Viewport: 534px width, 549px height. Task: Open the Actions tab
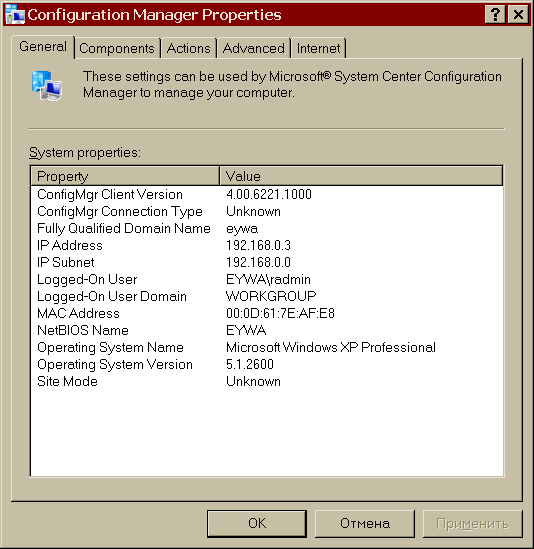(x=188, y=48)
